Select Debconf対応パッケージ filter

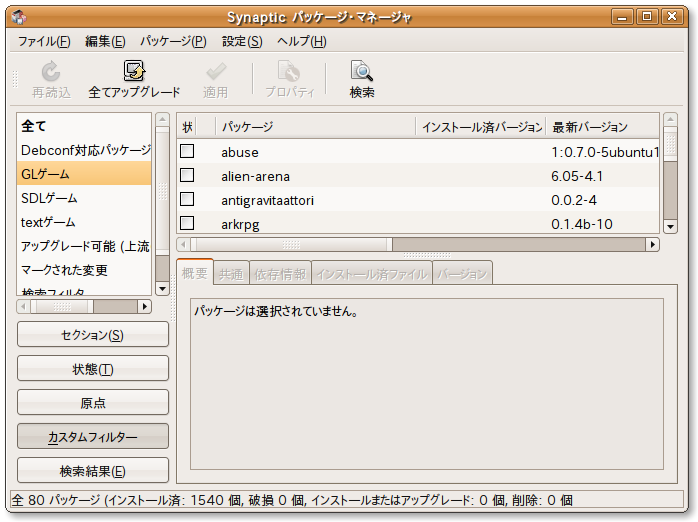[x=84, y=150]
